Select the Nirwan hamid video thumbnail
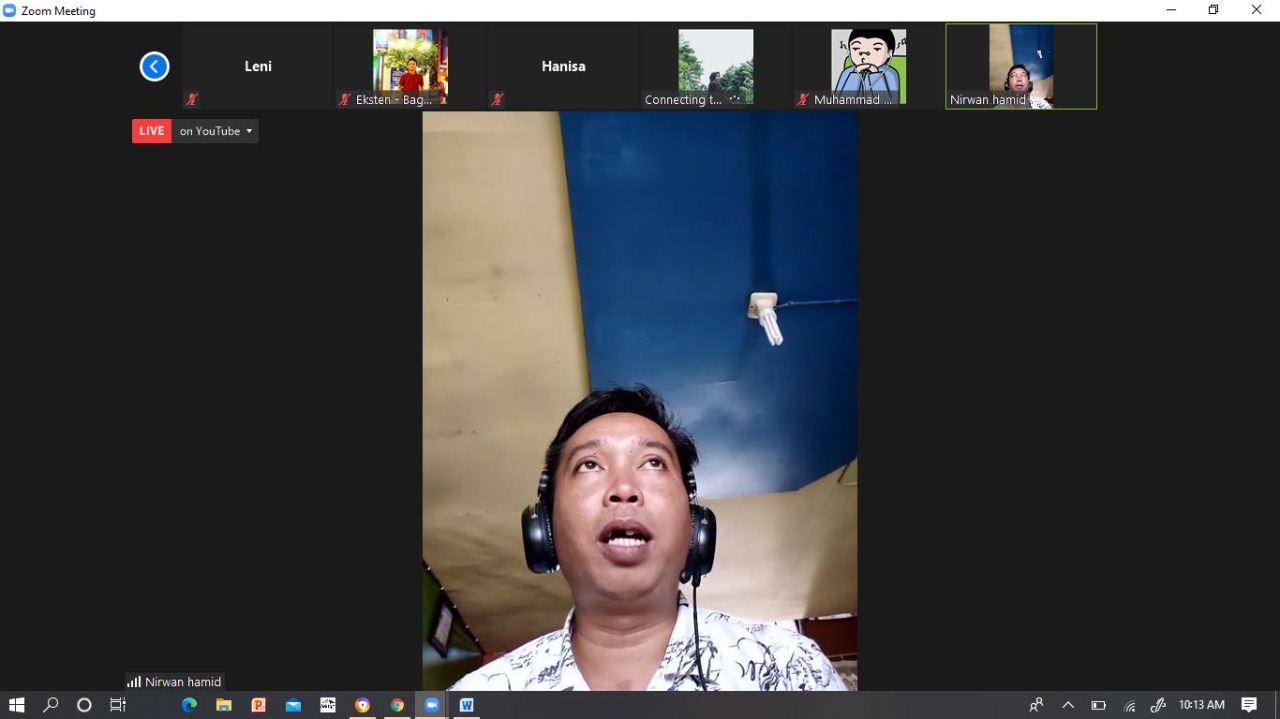Screen dimensions: 1280x719 pyautogui.click(x=1020, y=66)
